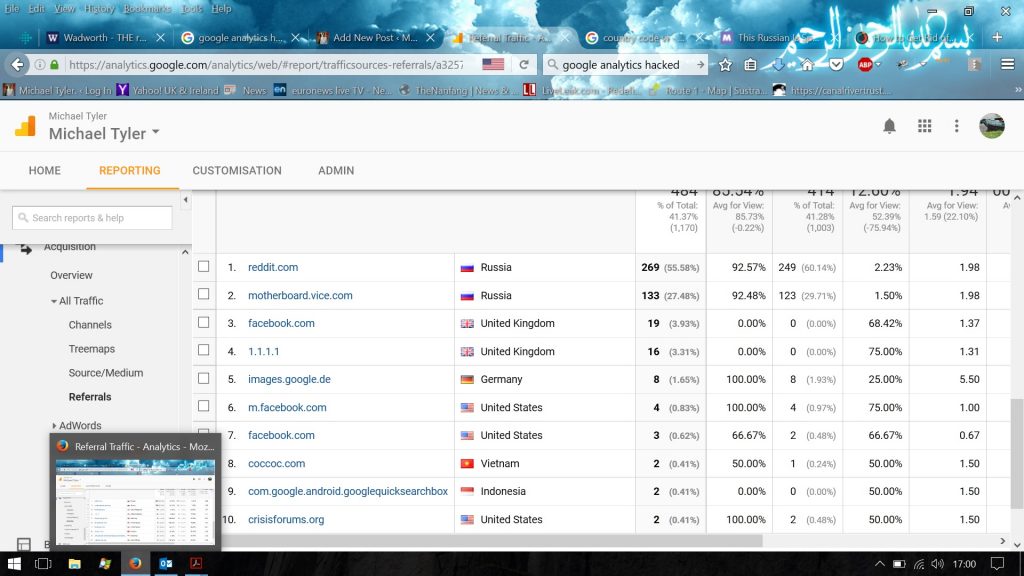Open Task View in taskbar
This screenshot has height=576, width=1024.
coord(43,564)
